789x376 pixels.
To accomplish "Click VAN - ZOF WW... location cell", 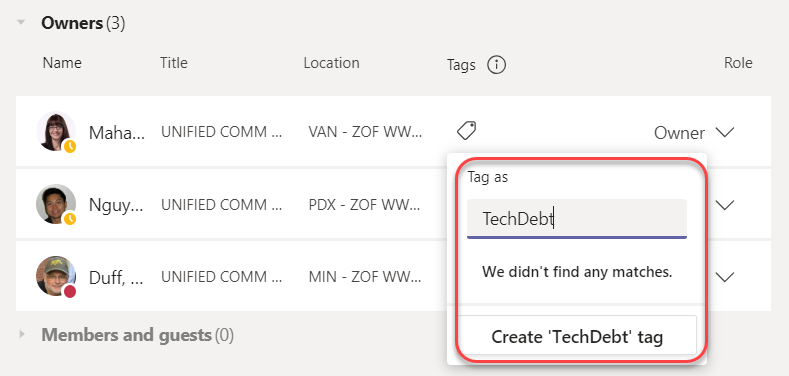I will [x=365, y=132].
